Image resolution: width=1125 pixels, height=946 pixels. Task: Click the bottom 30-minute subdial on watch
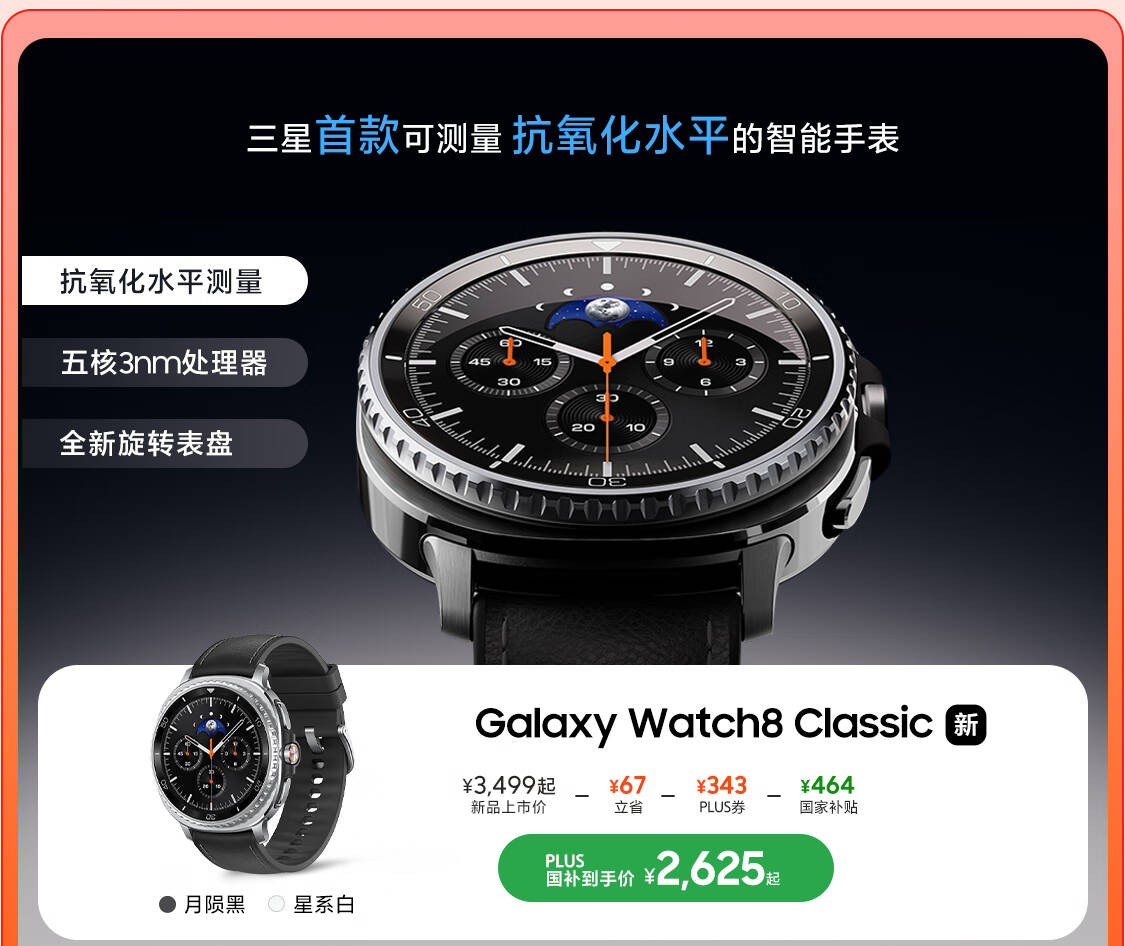pos(607,418)
